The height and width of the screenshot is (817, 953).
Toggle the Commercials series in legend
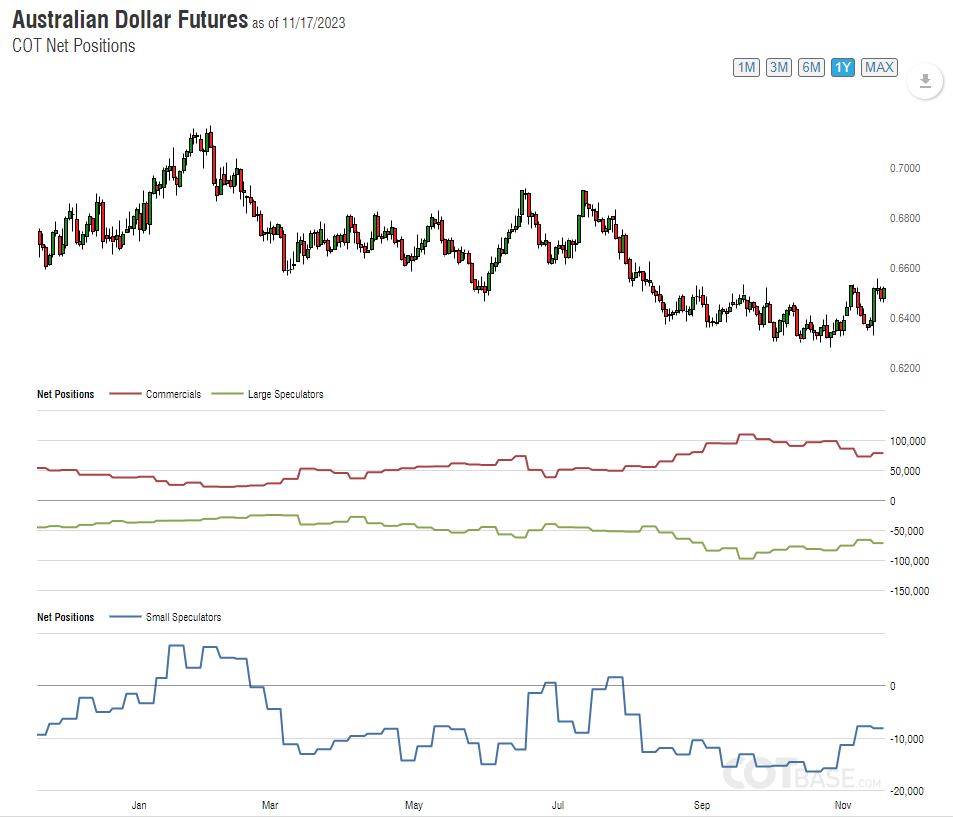pos(173,394)
